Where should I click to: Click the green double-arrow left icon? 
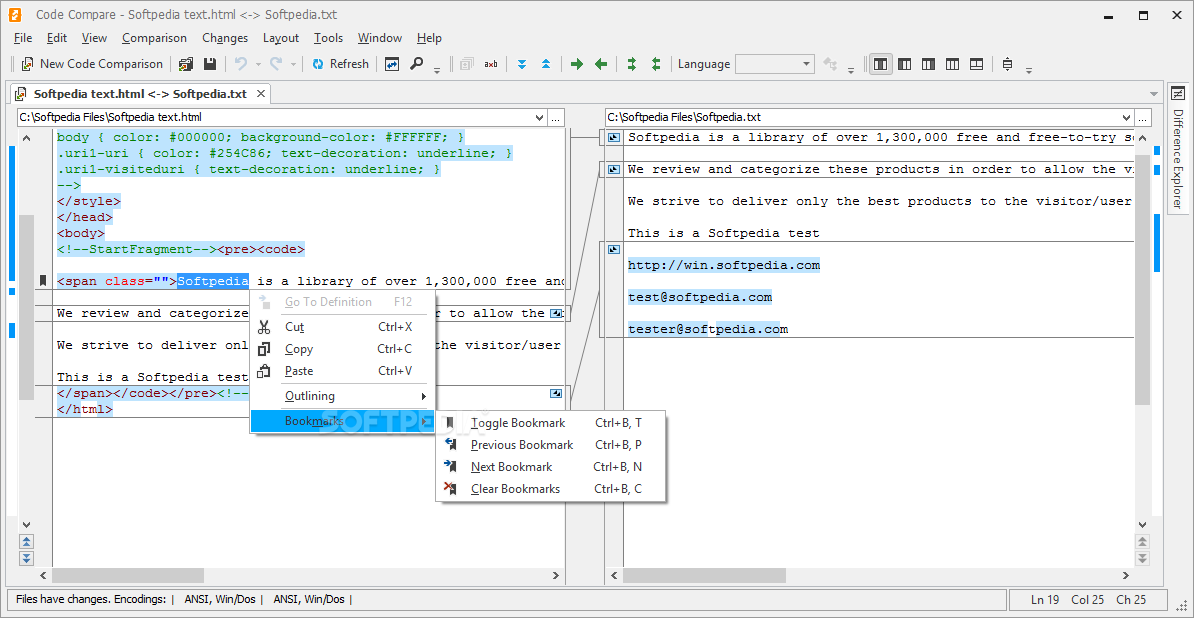pos(656,64)
